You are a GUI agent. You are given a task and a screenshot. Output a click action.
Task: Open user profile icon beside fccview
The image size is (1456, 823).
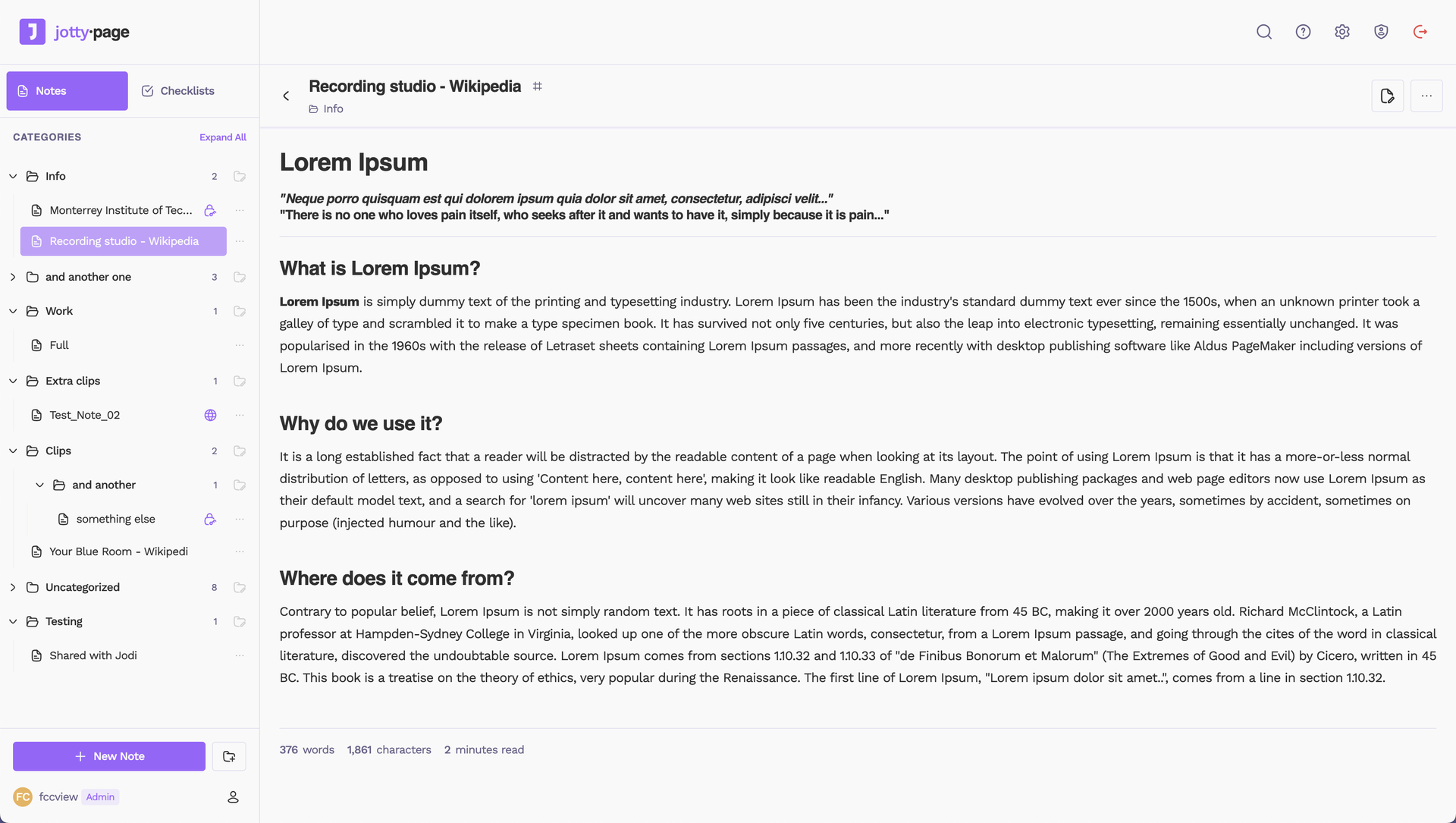pos(233,797)
